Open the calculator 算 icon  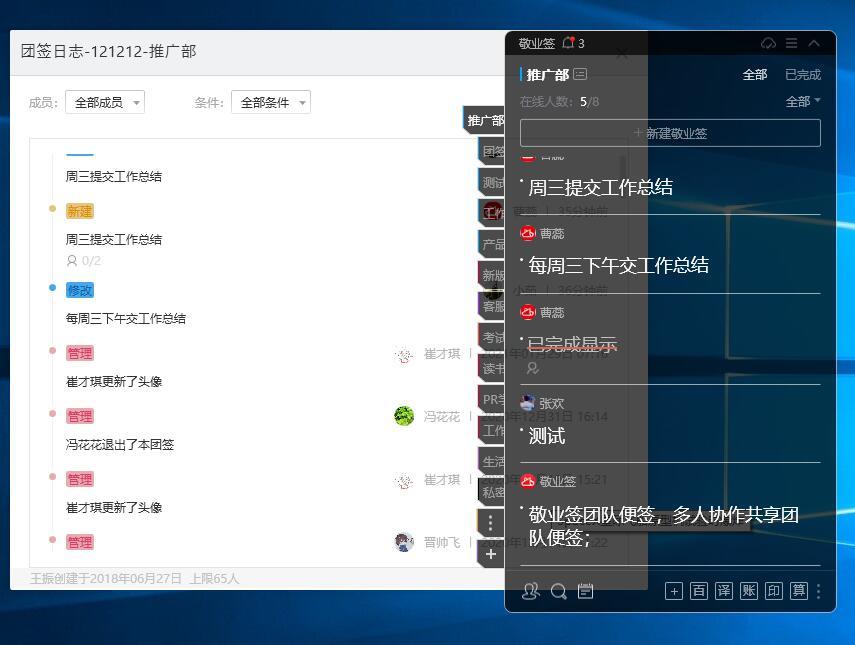tap(799, 591)
